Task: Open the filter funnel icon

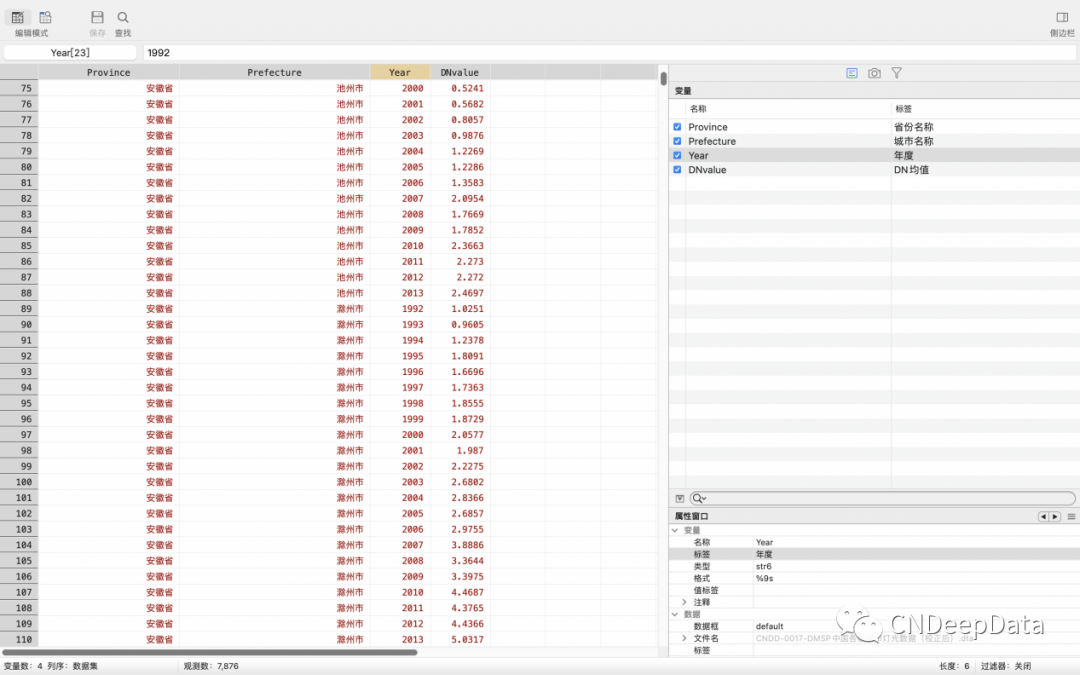Action: tap(897, 73)
